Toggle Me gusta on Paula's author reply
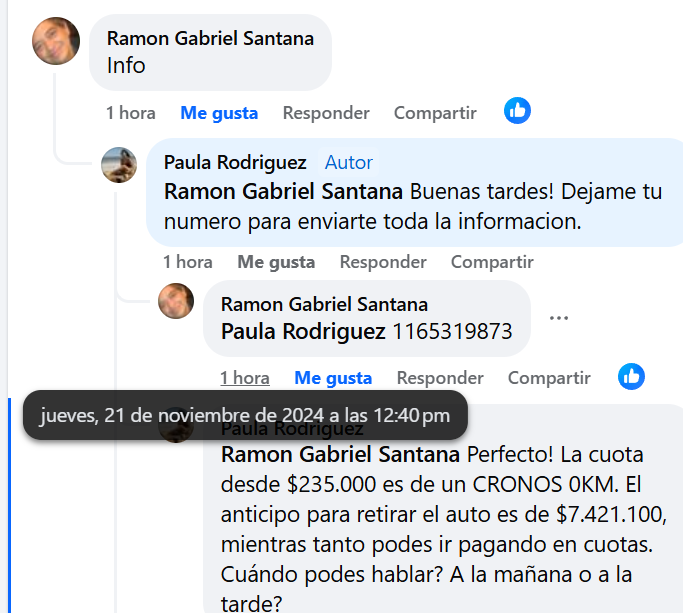Viewport: 683px width, 613px height. pos(276,262)
